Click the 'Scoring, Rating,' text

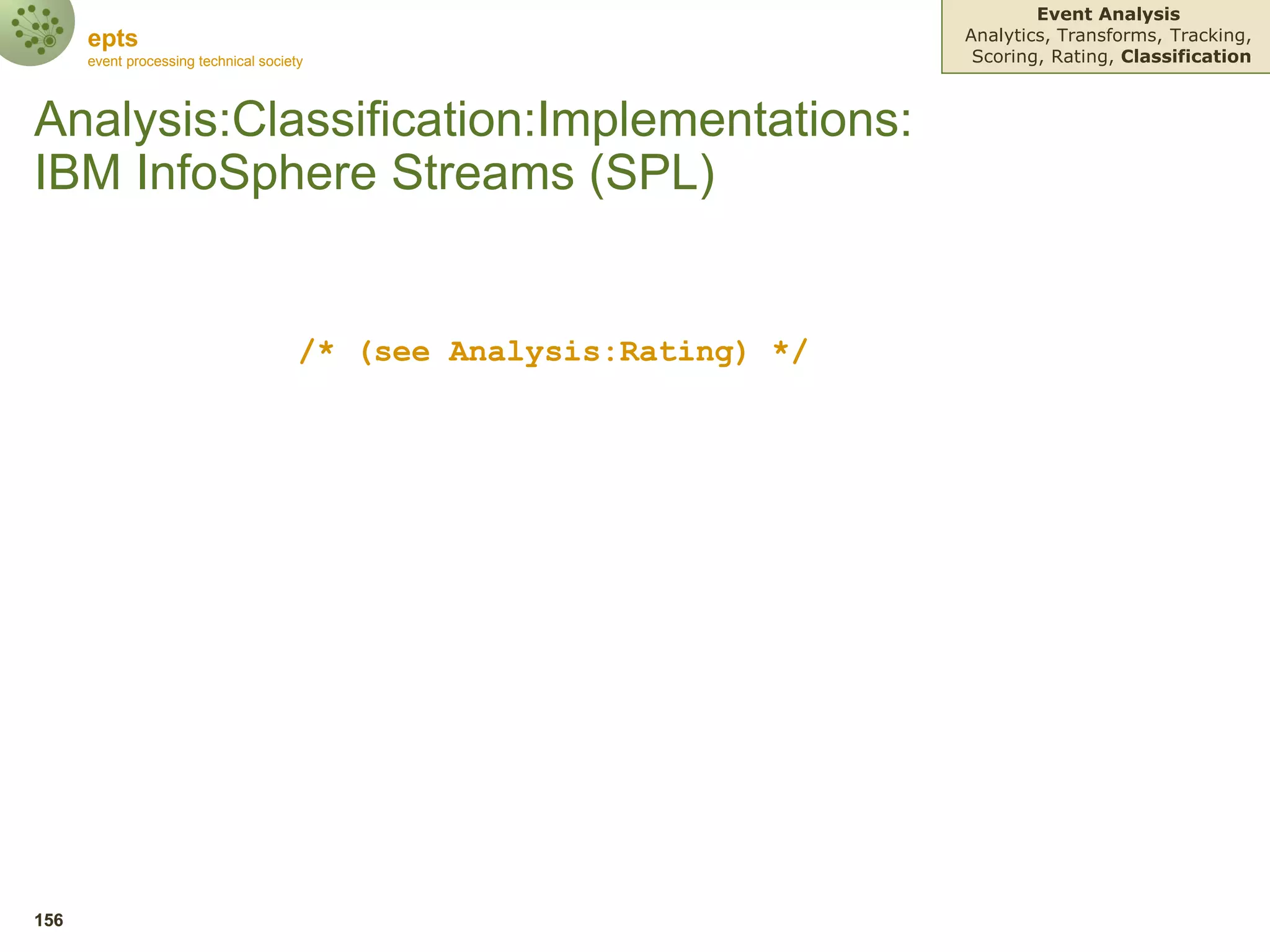(x=1043, y=56)
